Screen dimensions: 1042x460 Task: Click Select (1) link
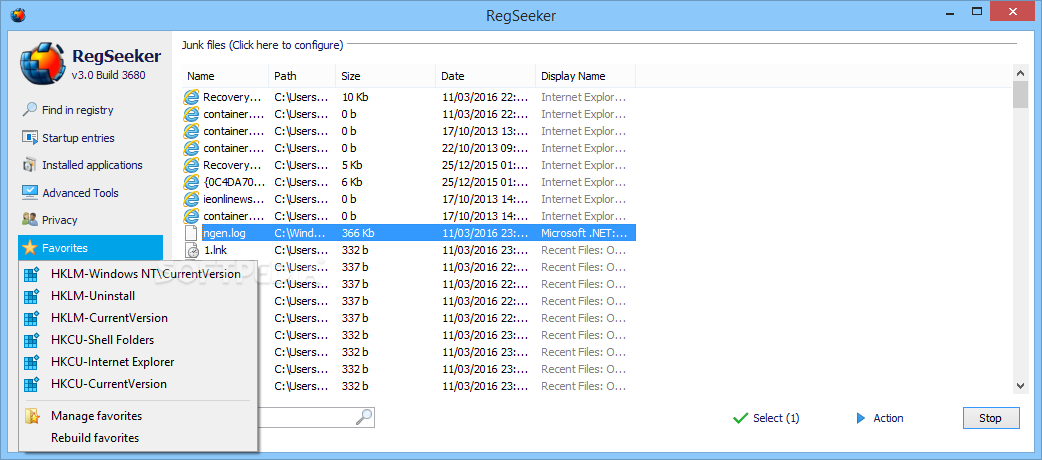tap(776, 418)
